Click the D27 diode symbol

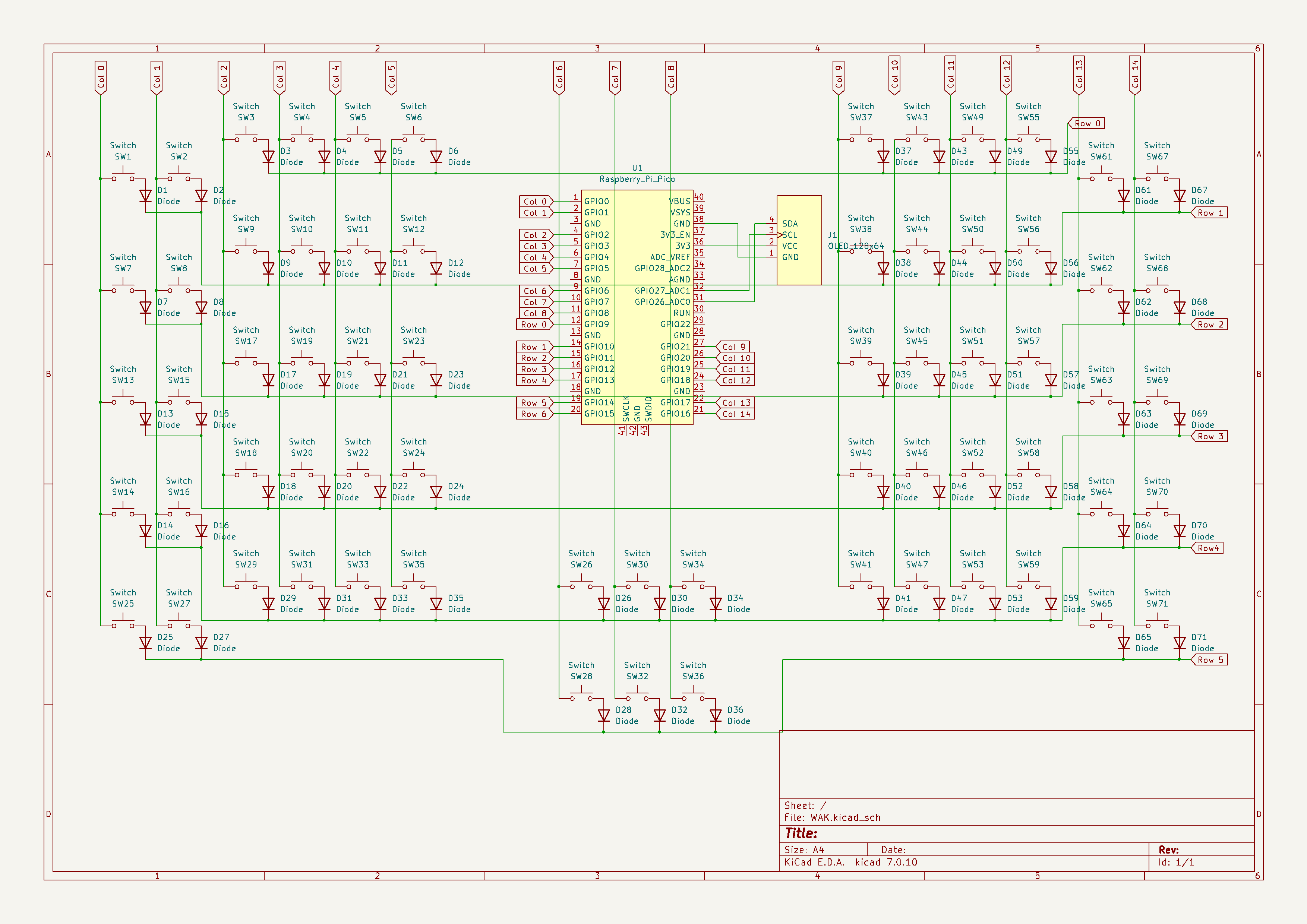(202, 643)
